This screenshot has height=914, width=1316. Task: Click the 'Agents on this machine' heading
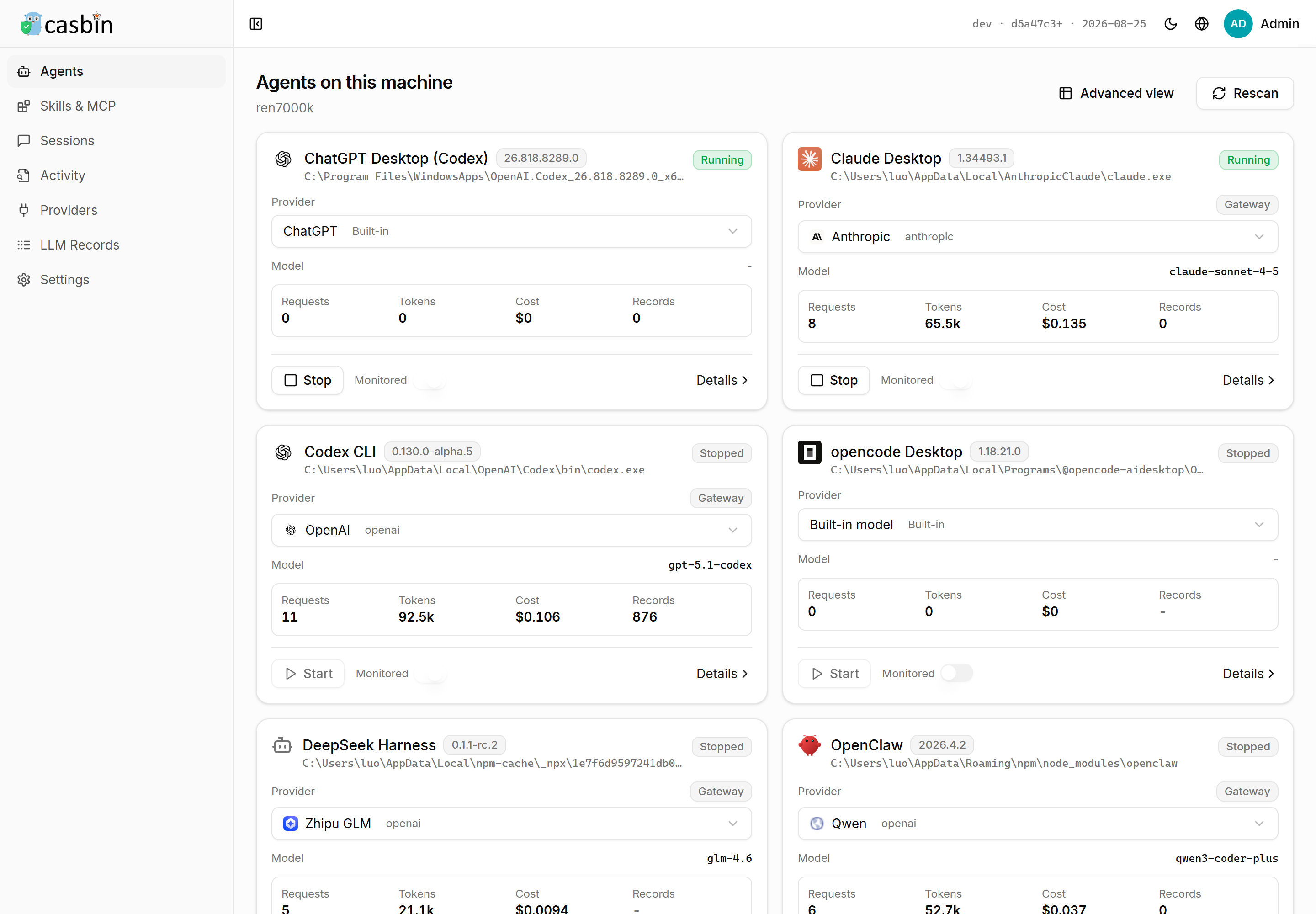click(x=354, y=82)
